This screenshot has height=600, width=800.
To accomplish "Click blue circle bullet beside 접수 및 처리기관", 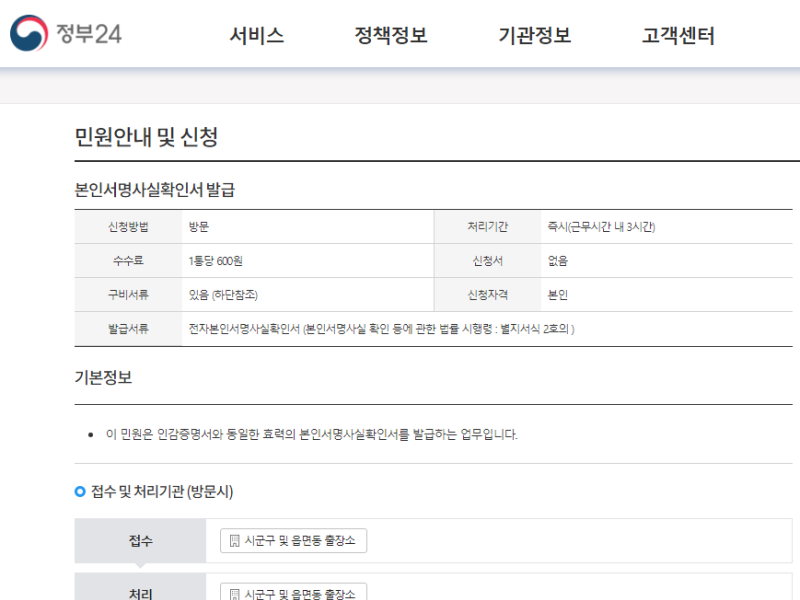I will (80, 491).
